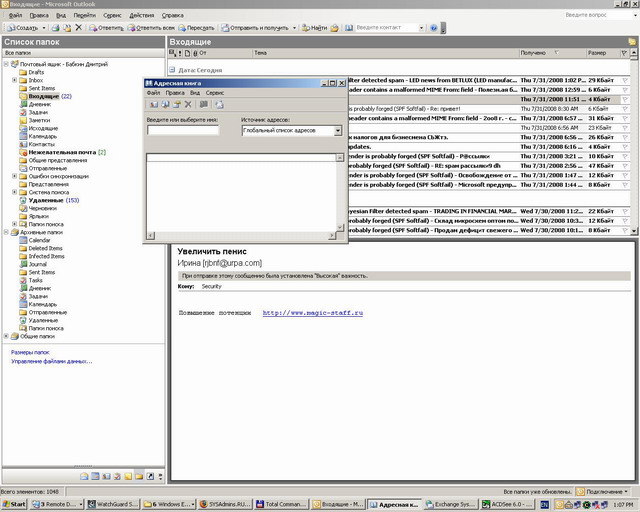Click Add to Contacts book icon in Адресная книга
Image resolution: width=640 pixels, height=512 pixels.
coord(203,105)
